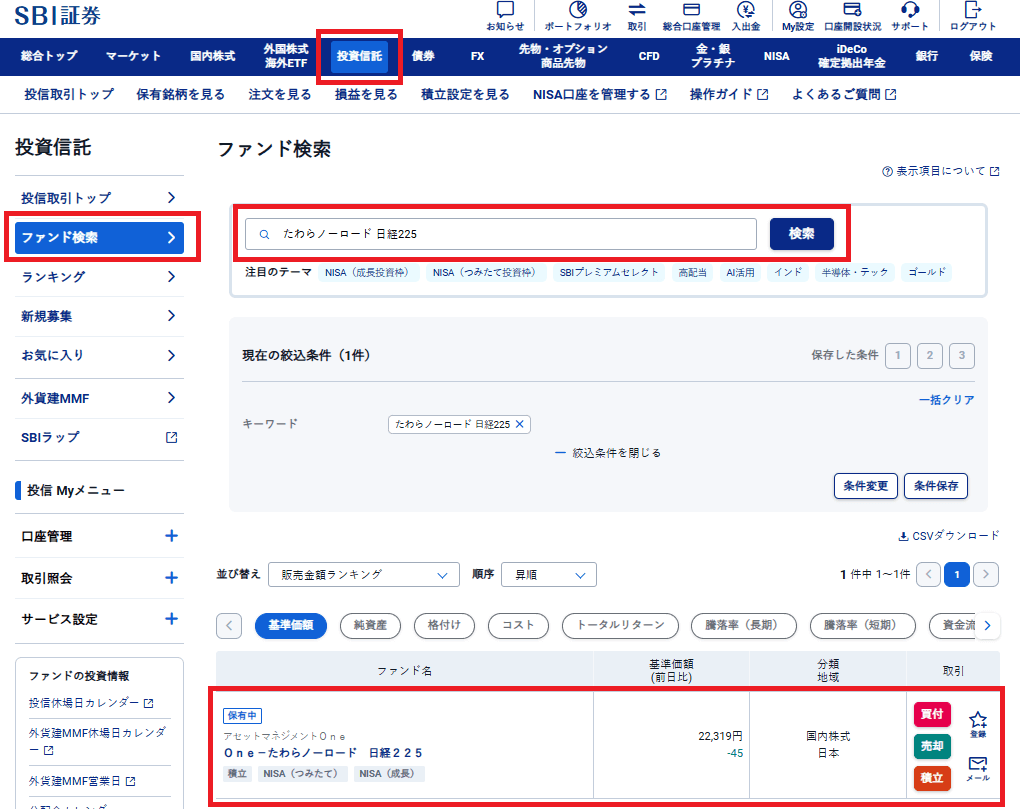
Task: Select the 半導体・テック theme tag
Action: 855,272
